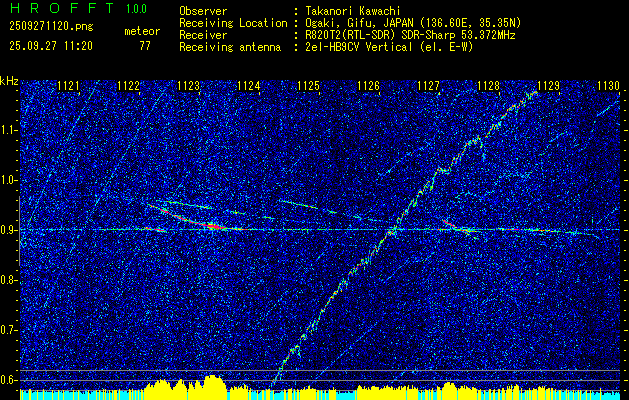Click the 1123 time axis label
629x400 pixels.
(188, 86)
